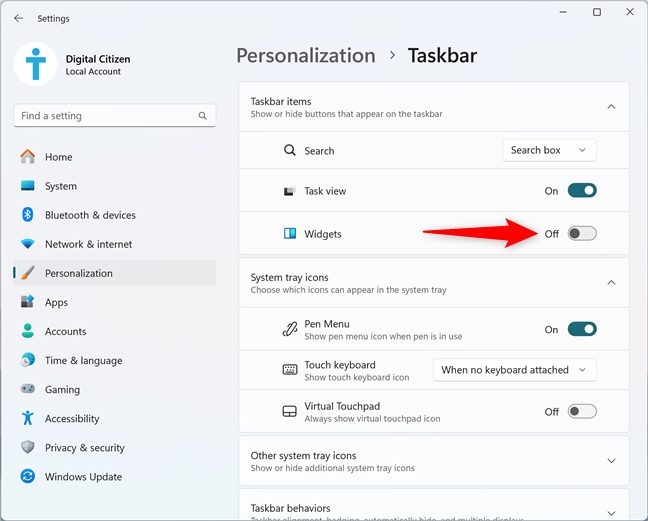This screenshot has height=521, width=648.
Task: Click the Network wifi icon
Action: [x=28, y=244]
